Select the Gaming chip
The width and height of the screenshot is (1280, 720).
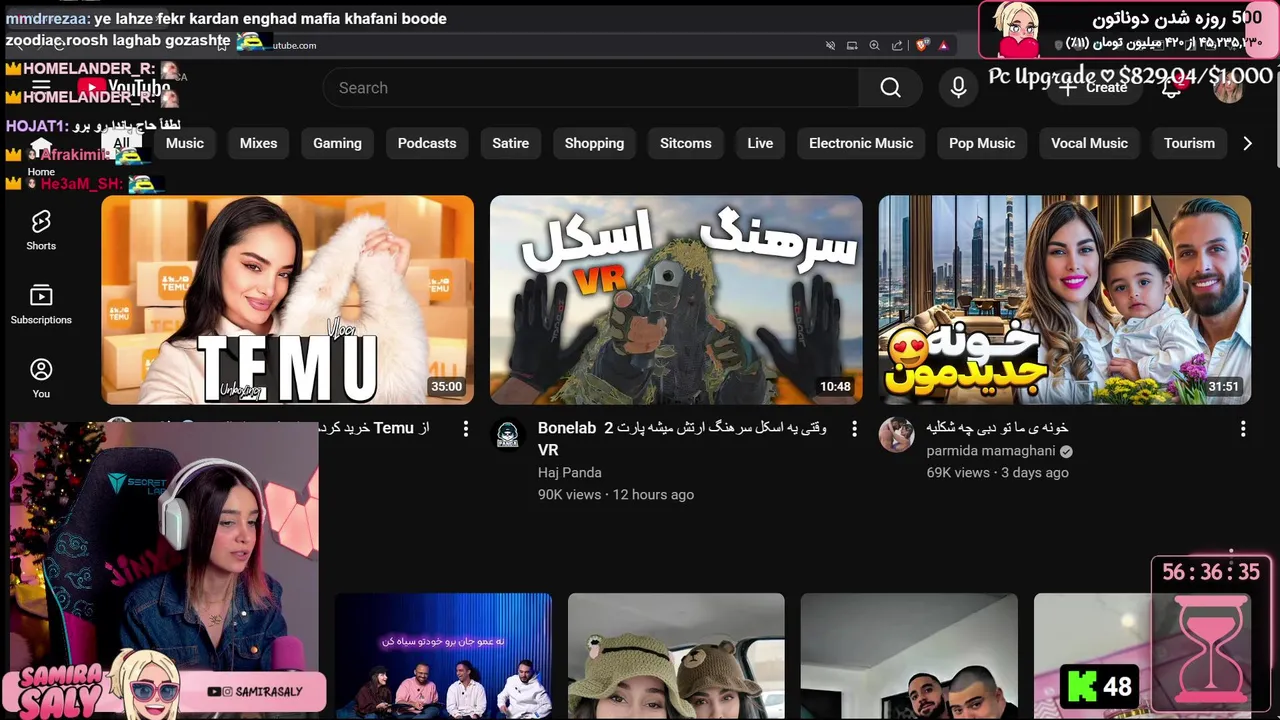pyautogui.click(x=337, y=143)
